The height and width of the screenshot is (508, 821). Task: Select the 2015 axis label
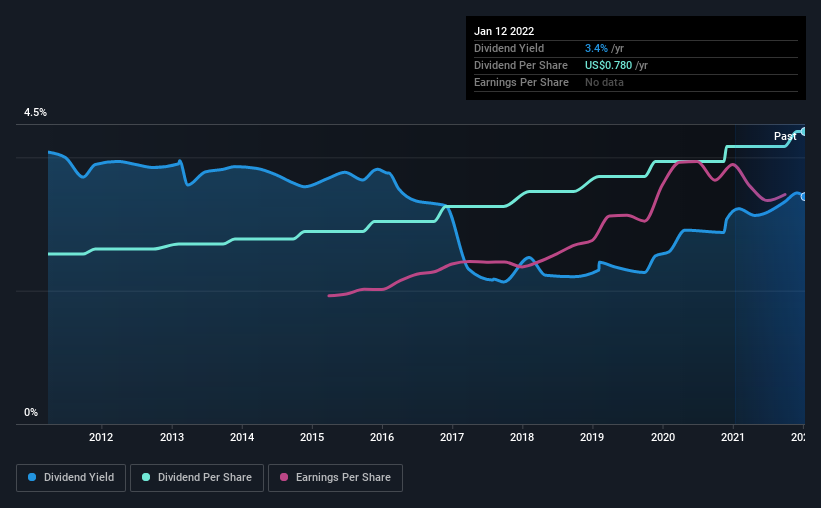point(312,437)
